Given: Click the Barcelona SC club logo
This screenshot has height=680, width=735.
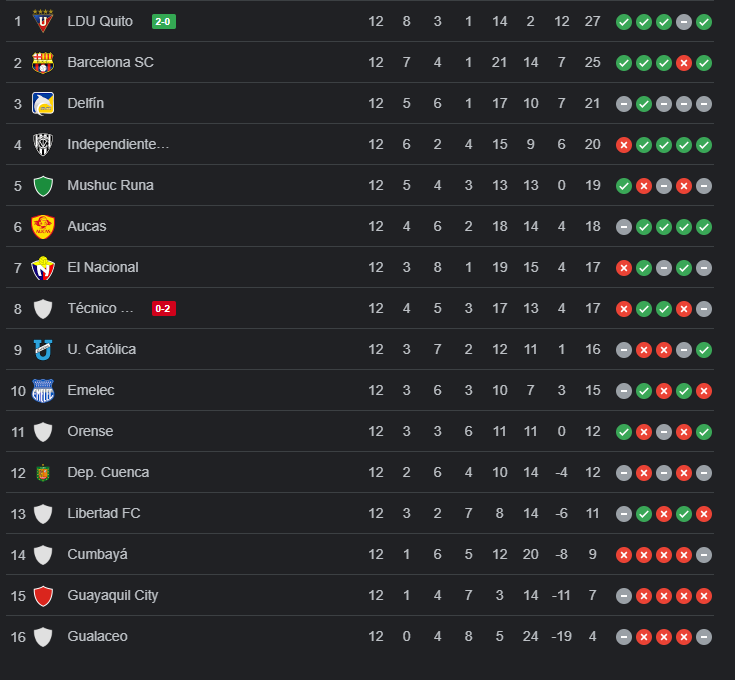Looking at the screenshot, I should (x=43, y=62).
